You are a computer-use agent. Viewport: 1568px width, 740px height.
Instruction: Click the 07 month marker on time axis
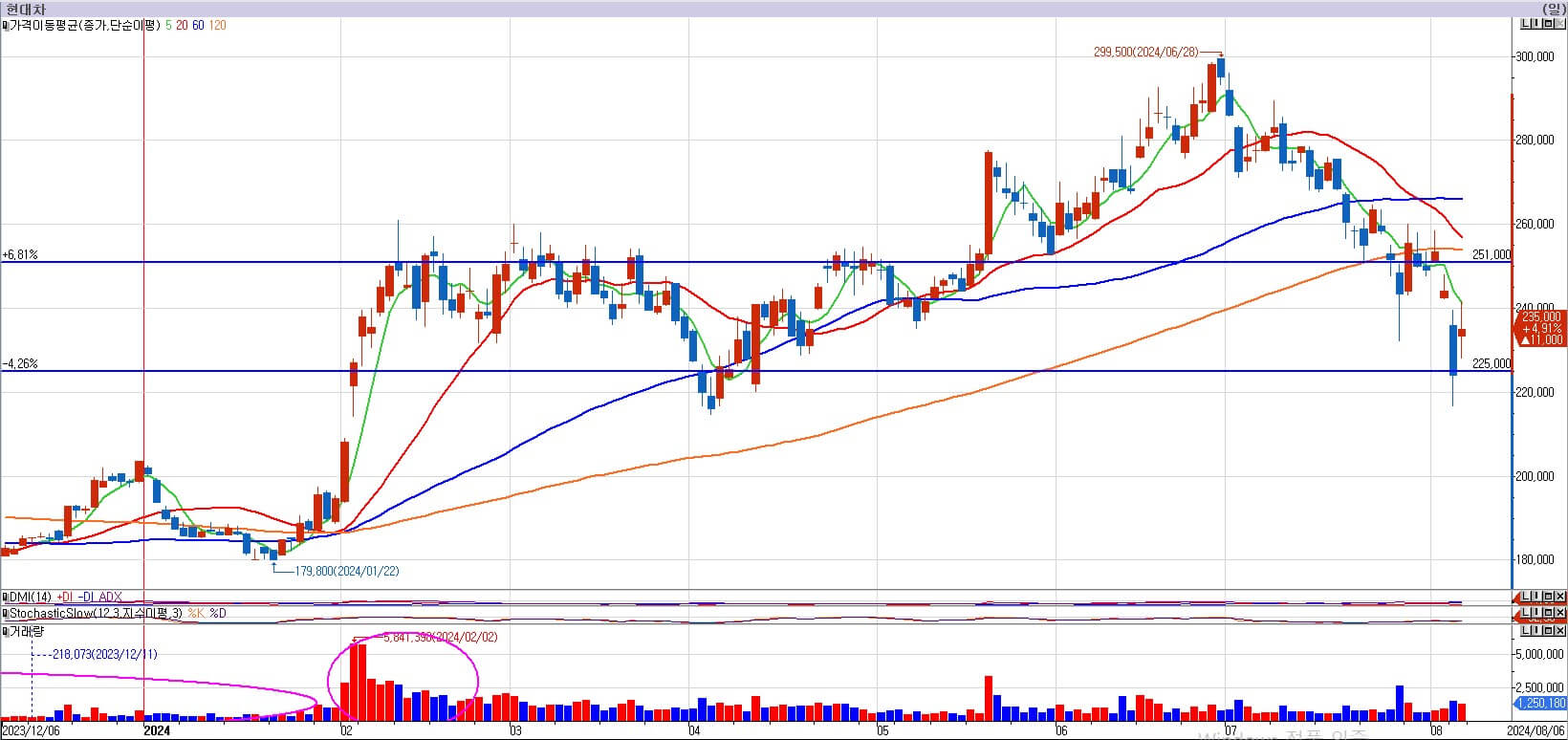click(1230, 731)
